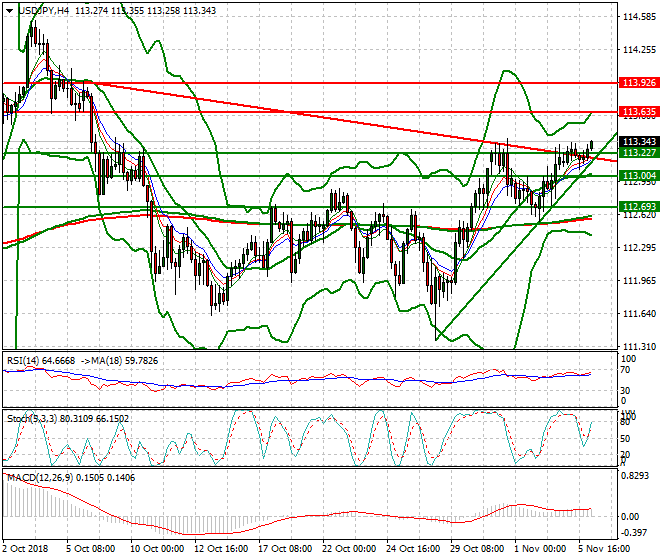
Task: Select the MACD scale value 0.8293
Action: point(635,476)
